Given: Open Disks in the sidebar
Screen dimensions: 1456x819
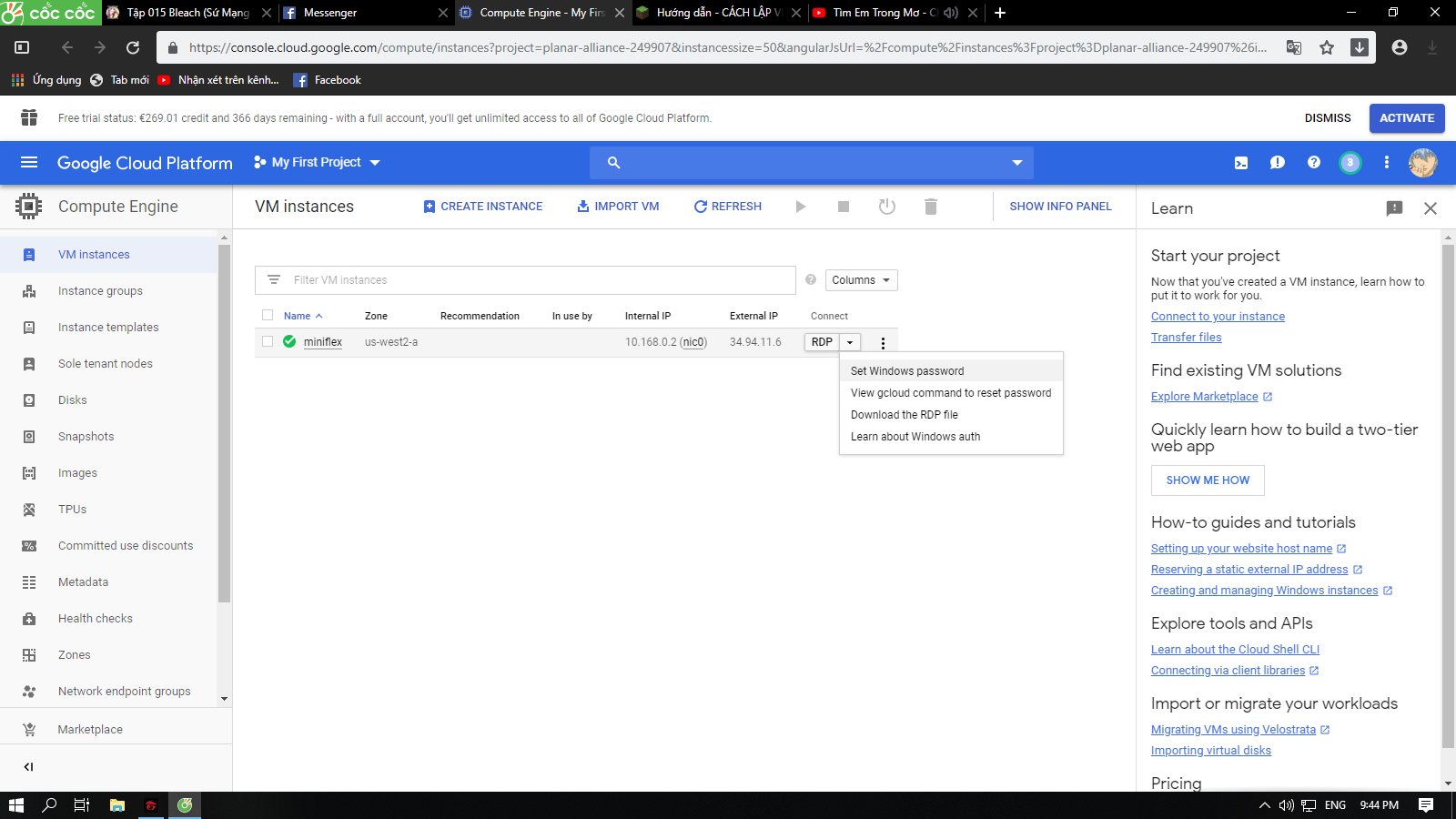Looking at the screenshot, I should (73, 400).
